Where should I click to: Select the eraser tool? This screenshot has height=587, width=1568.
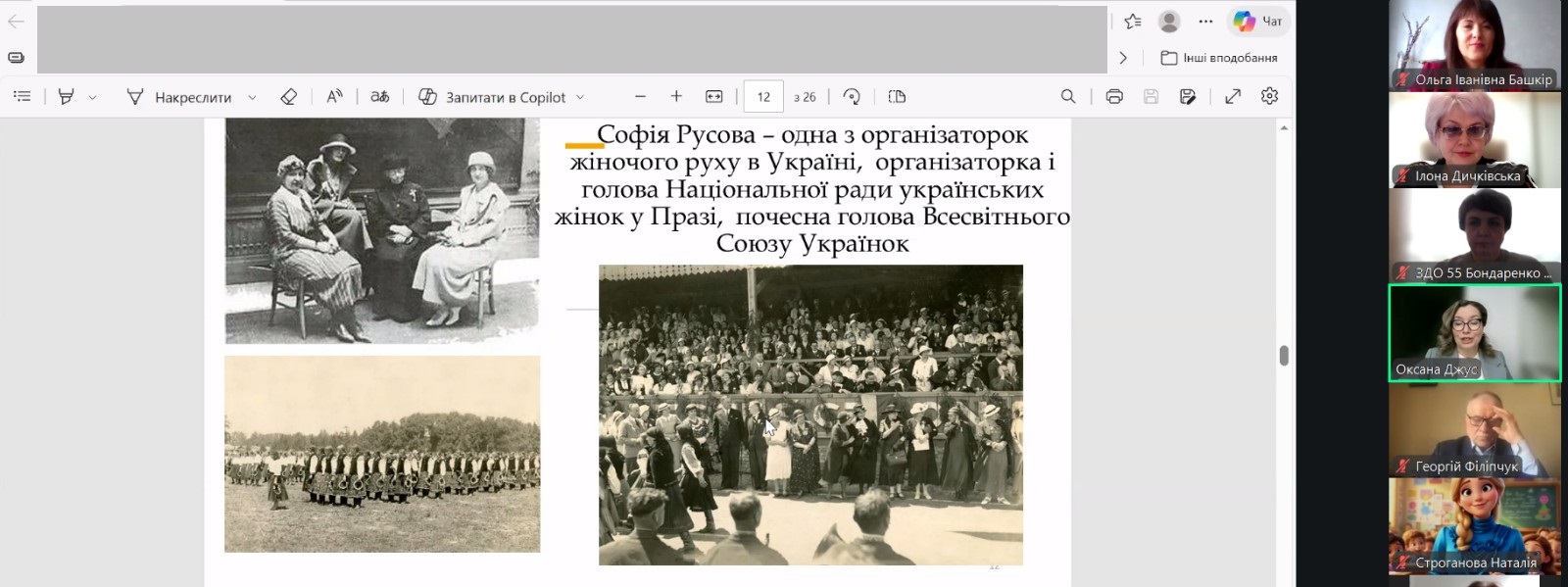point(288,96)
